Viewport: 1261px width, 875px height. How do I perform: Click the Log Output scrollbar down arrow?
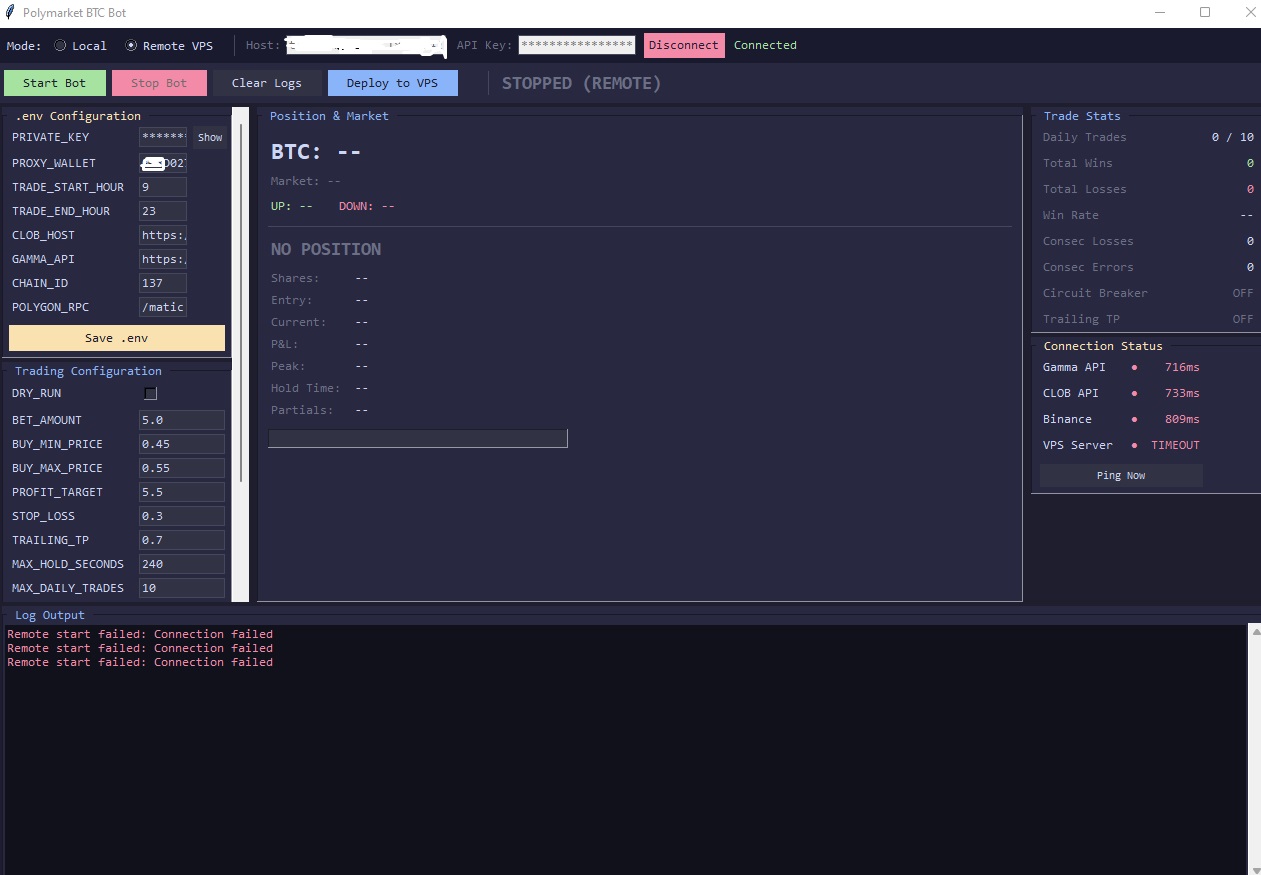point(1255,868)
